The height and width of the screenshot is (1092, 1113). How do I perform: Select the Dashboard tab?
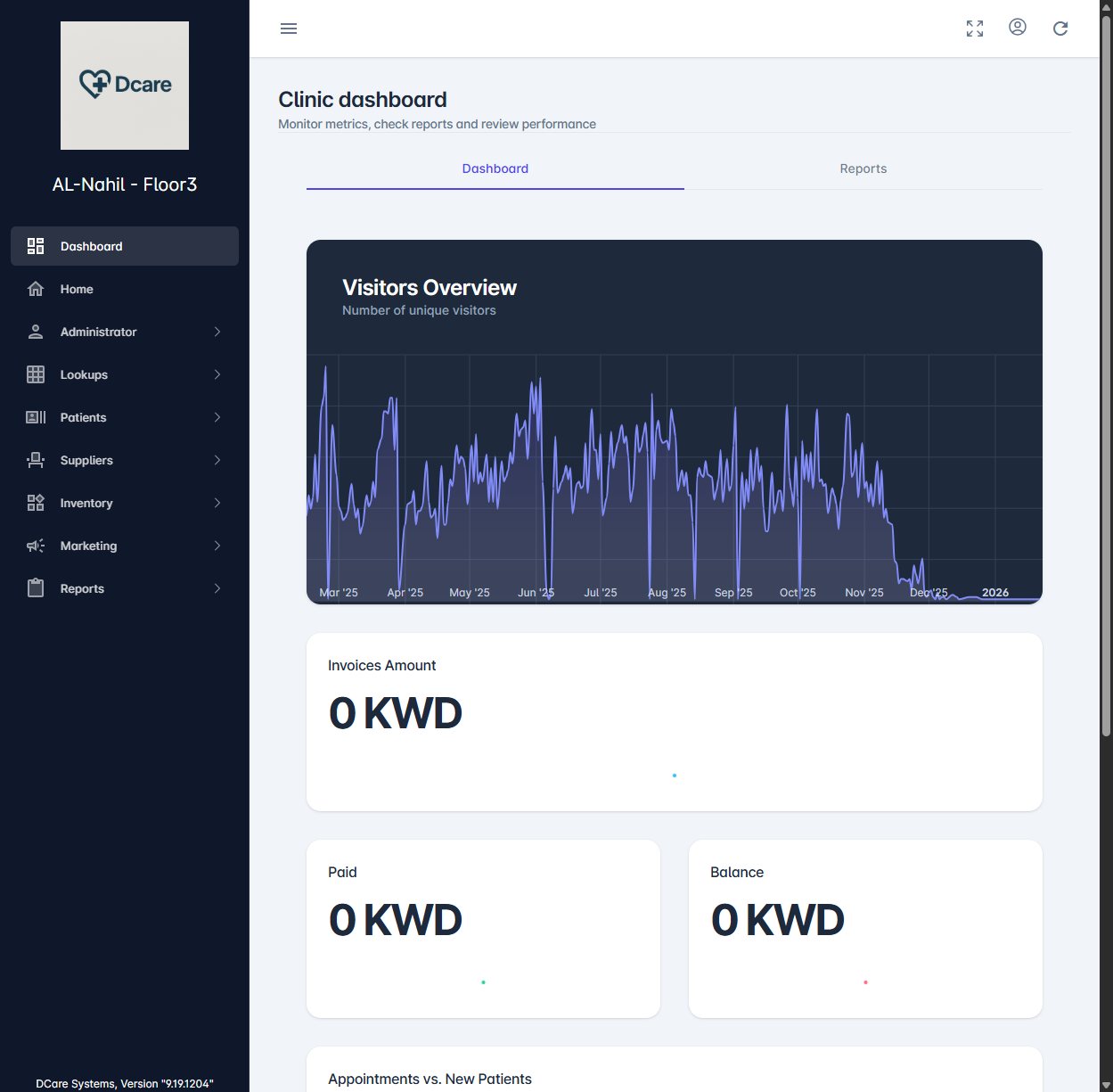[495, 168]
